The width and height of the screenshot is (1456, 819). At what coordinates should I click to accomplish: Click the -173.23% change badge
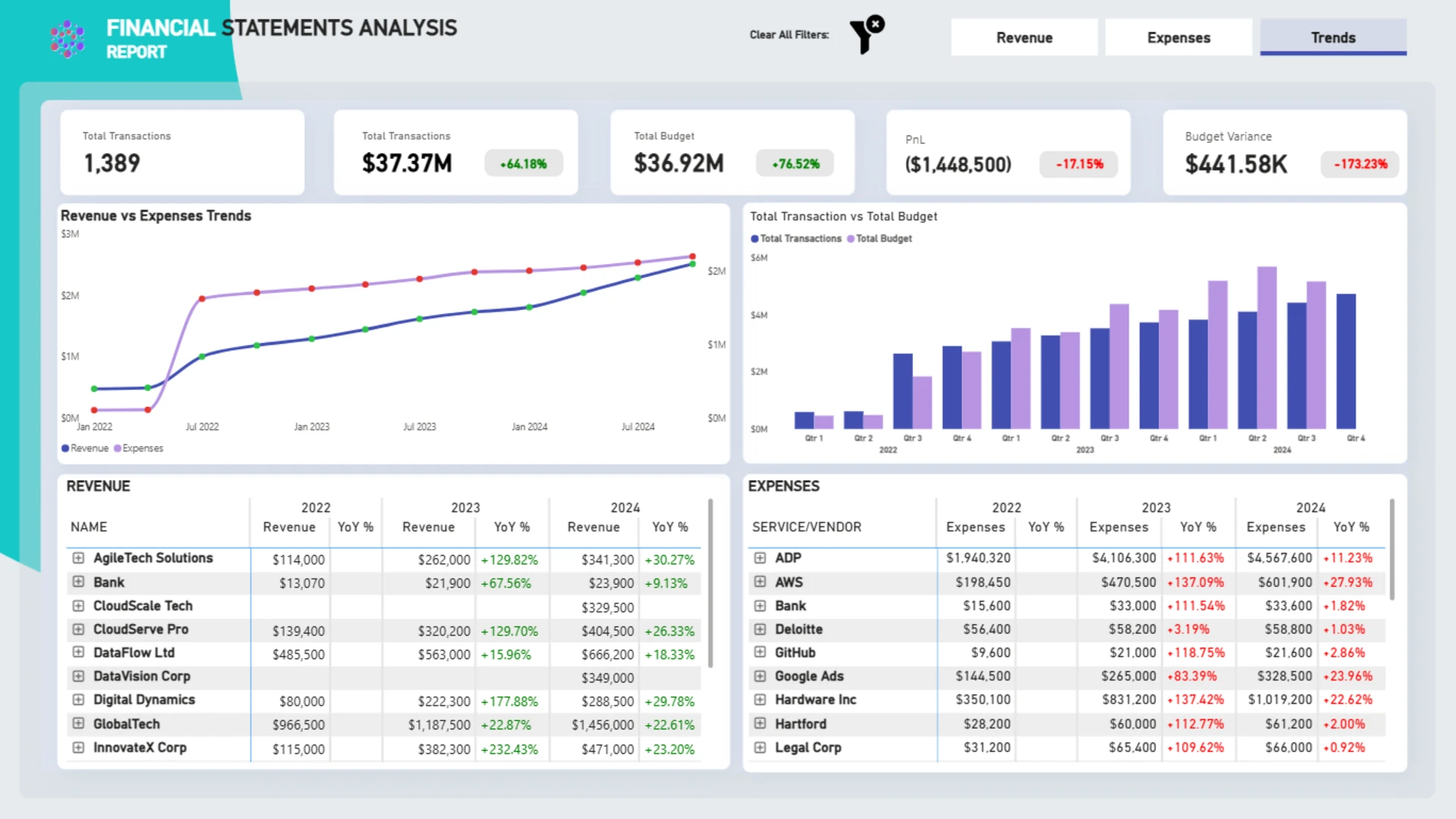(1360, 164)
